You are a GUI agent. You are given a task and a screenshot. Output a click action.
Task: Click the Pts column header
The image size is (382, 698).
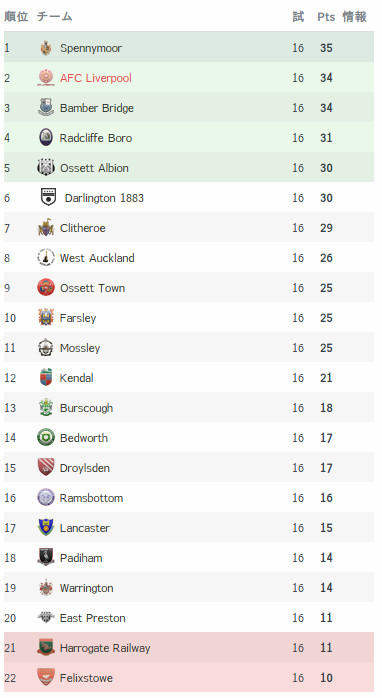point(326,17)
